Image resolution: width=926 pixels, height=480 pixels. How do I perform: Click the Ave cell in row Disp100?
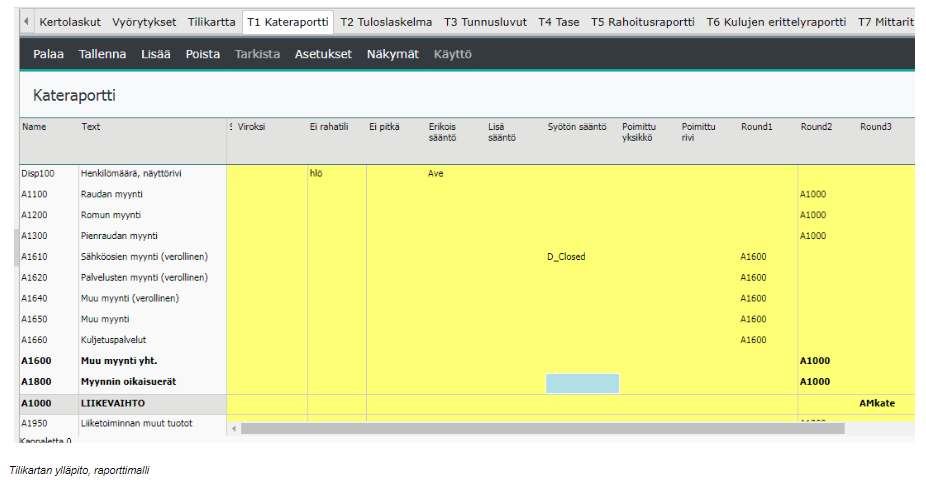click(x=436, y=173)
